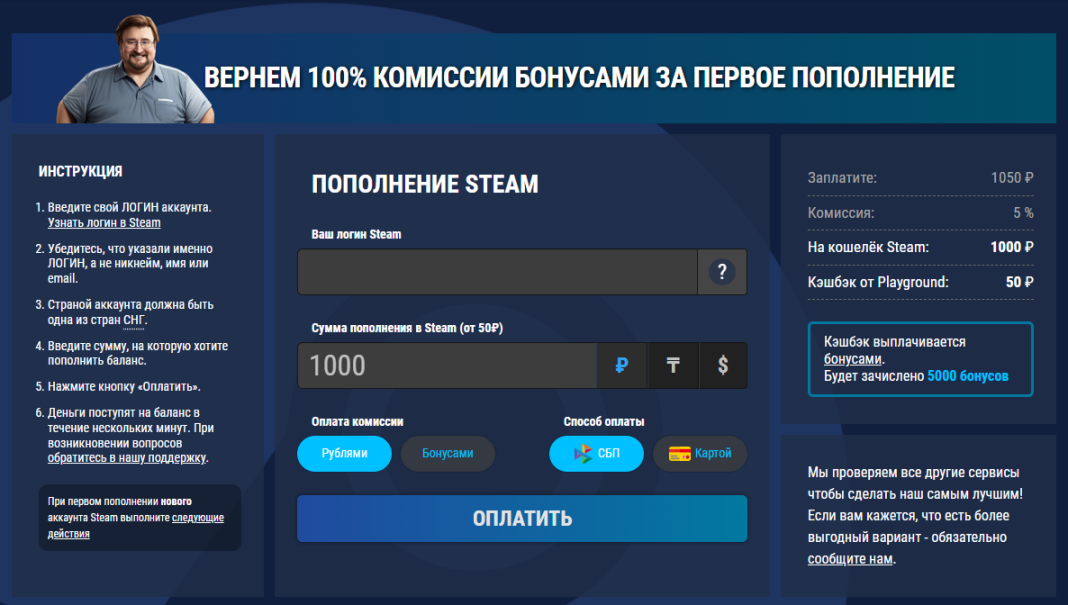Click the banner headline about 100% комиссии
This screenshot has height=605, width=1068.
coord(579,78)
